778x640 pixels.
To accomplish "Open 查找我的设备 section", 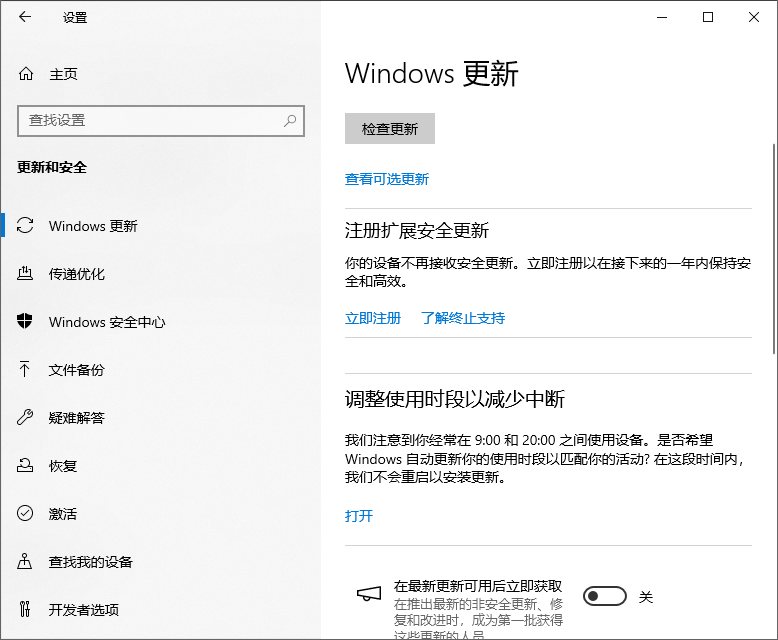I will pos(160,562).
